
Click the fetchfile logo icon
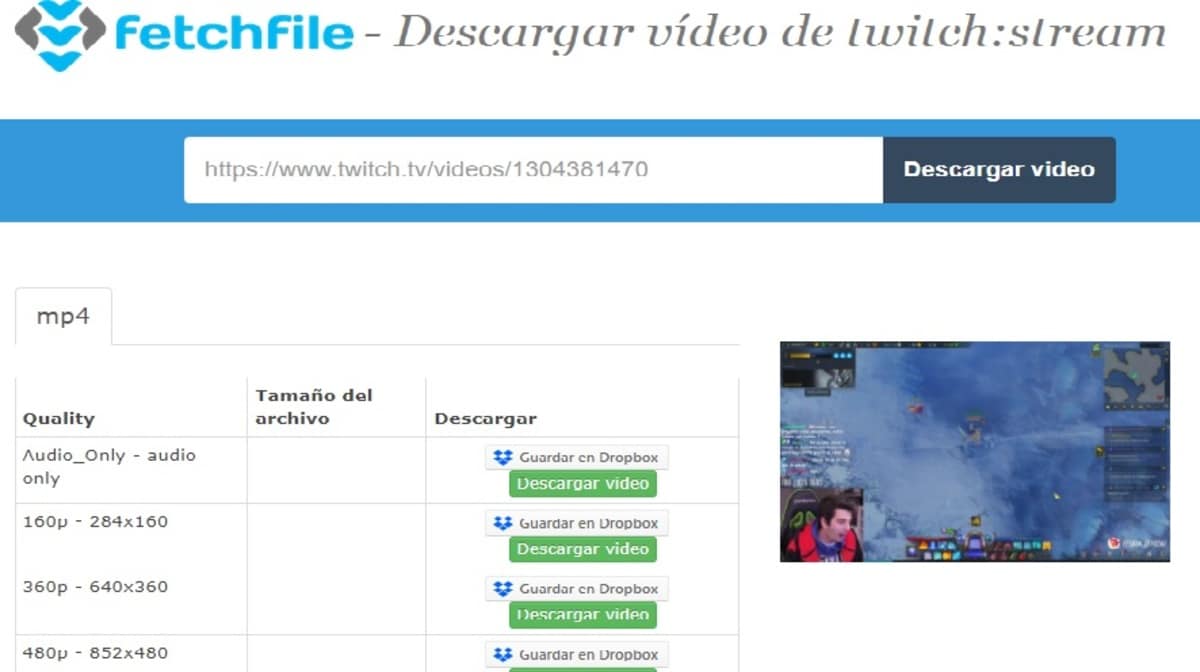[60, 36]
